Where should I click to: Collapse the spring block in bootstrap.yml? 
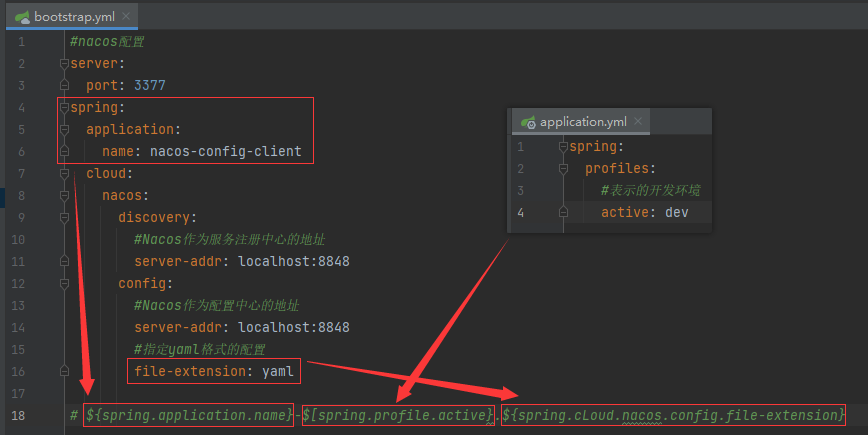click(64, 107)
